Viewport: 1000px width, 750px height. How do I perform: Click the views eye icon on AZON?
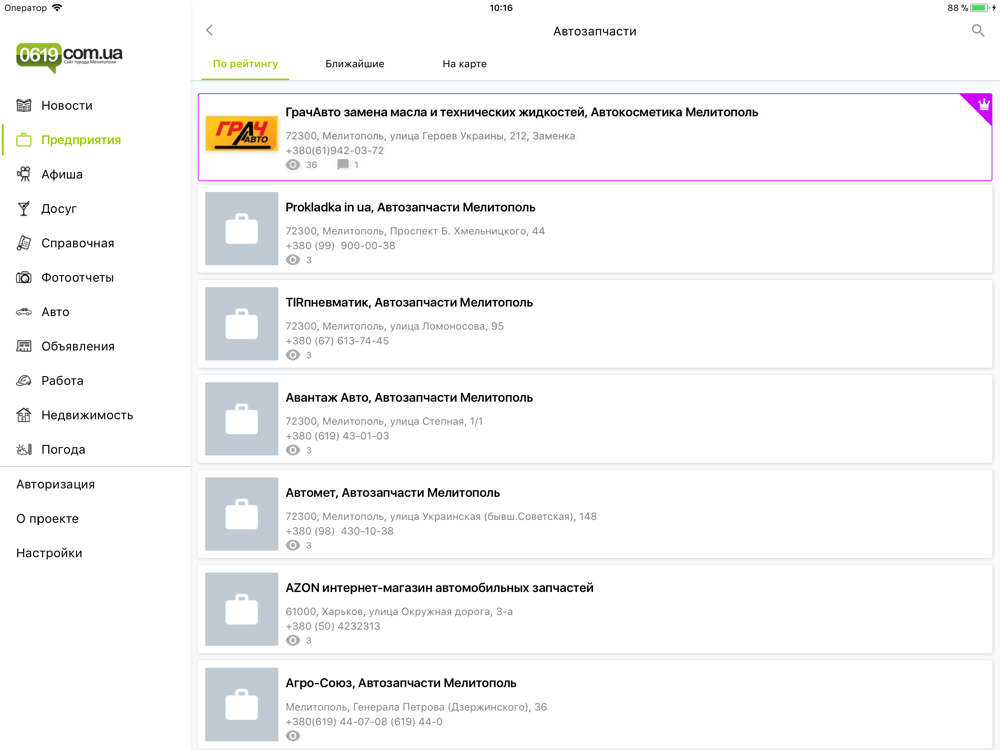pos(293,640)
